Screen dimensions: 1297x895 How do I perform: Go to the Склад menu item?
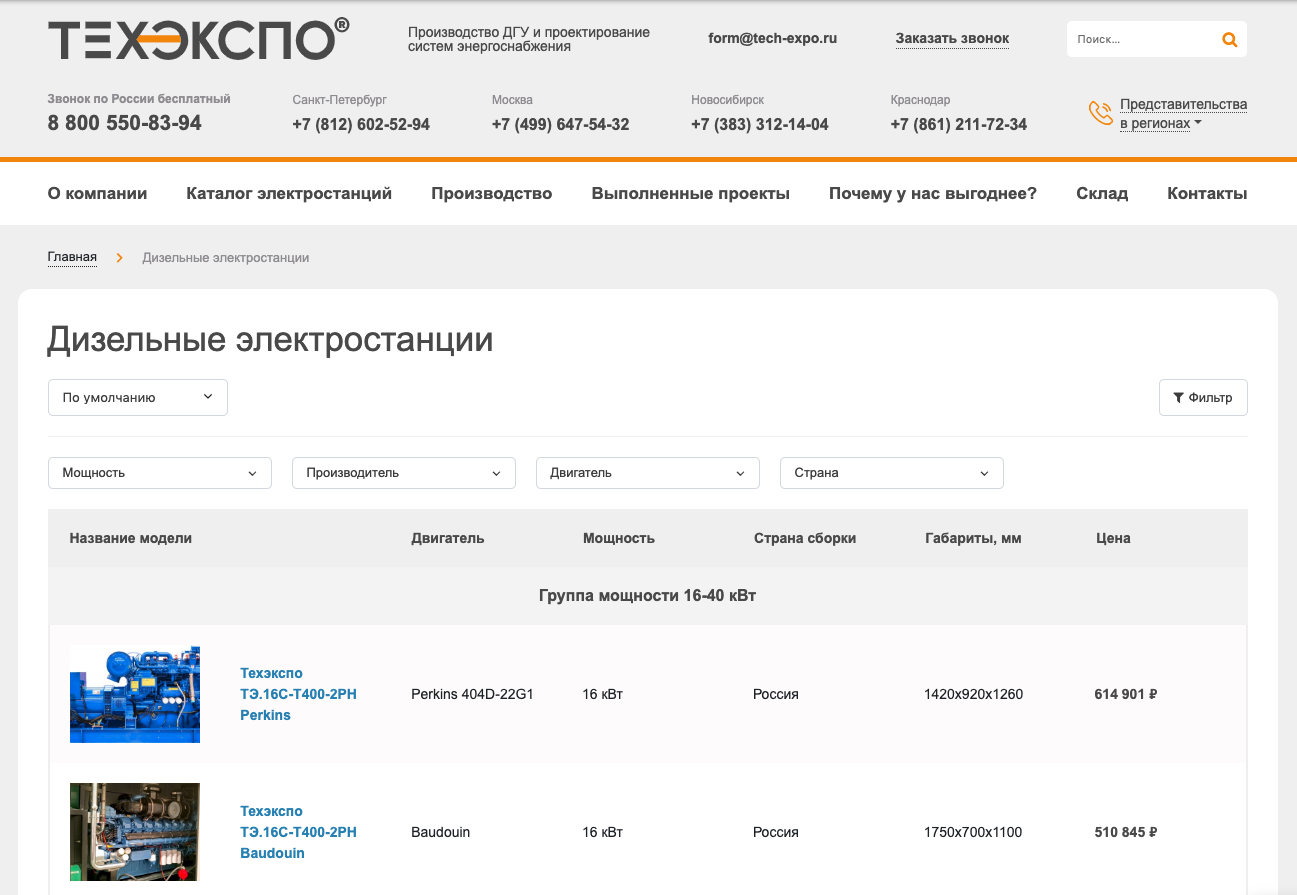coord(1102,194)
